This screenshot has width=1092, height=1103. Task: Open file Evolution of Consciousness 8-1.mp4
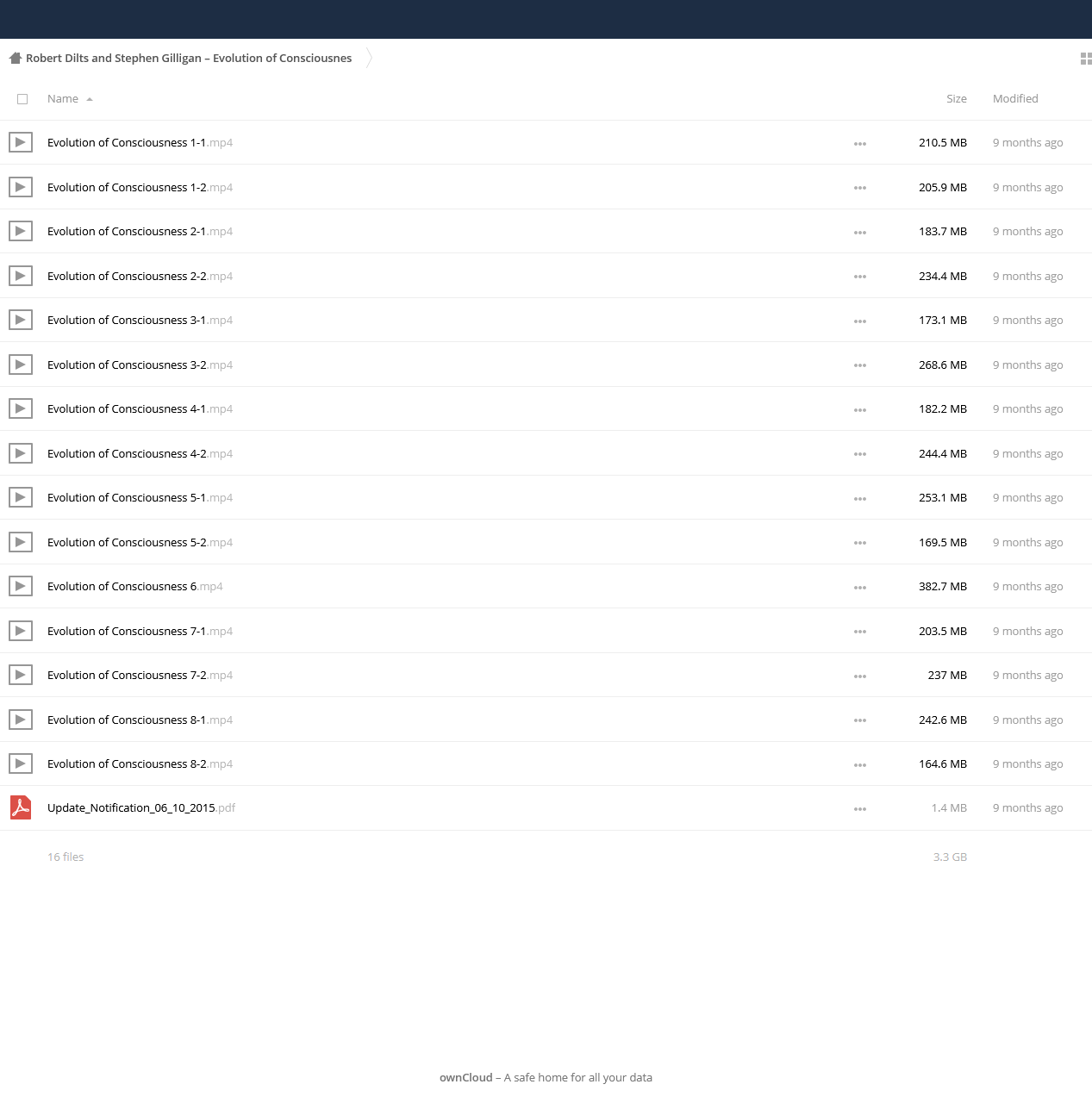[140, 720]
